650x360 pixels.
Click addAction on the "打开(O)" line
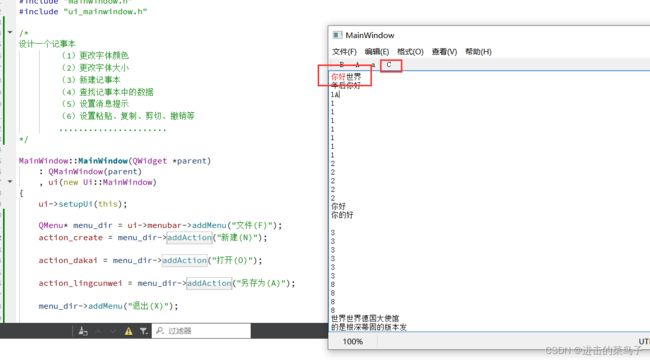pos(184,260)
